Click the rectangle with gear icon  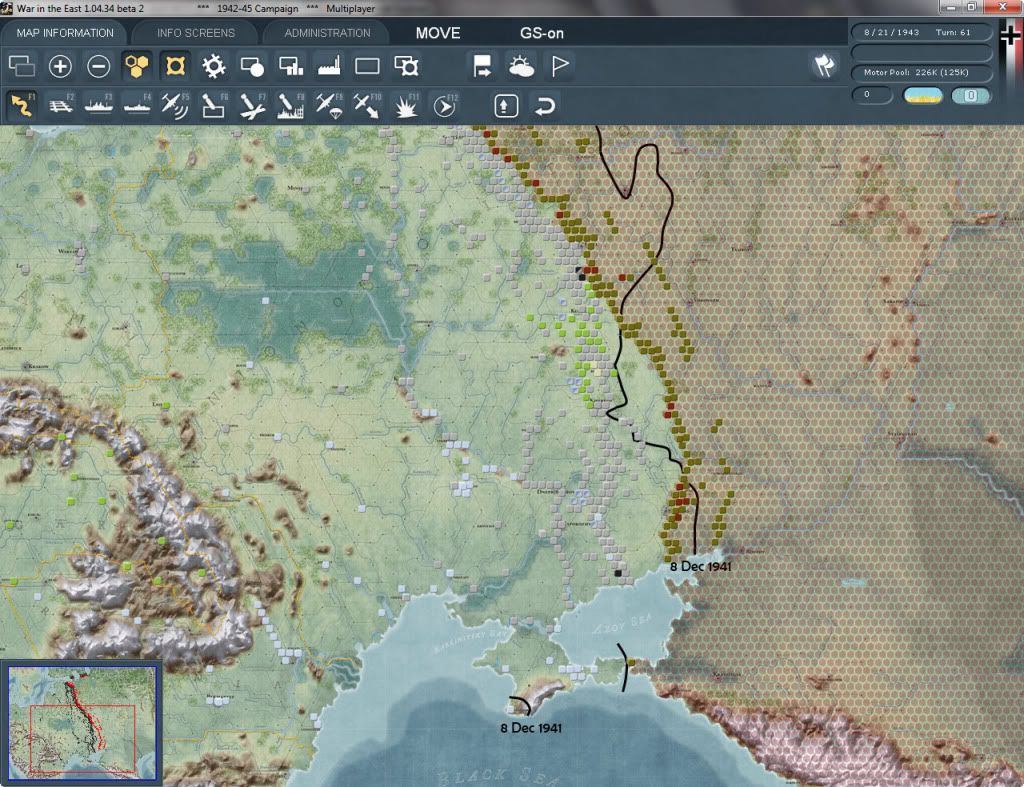click(x=406, y=66)
